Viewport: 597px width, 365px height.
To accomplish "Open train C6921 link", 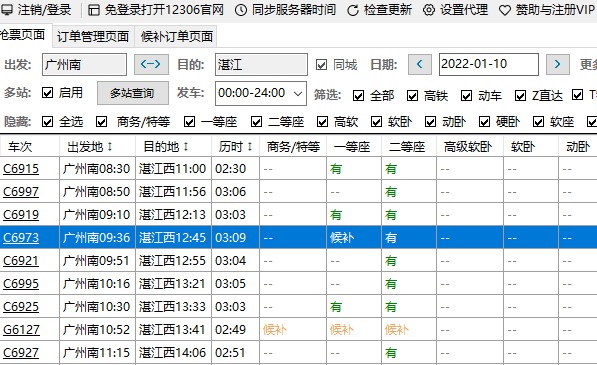I will point(21,261).
